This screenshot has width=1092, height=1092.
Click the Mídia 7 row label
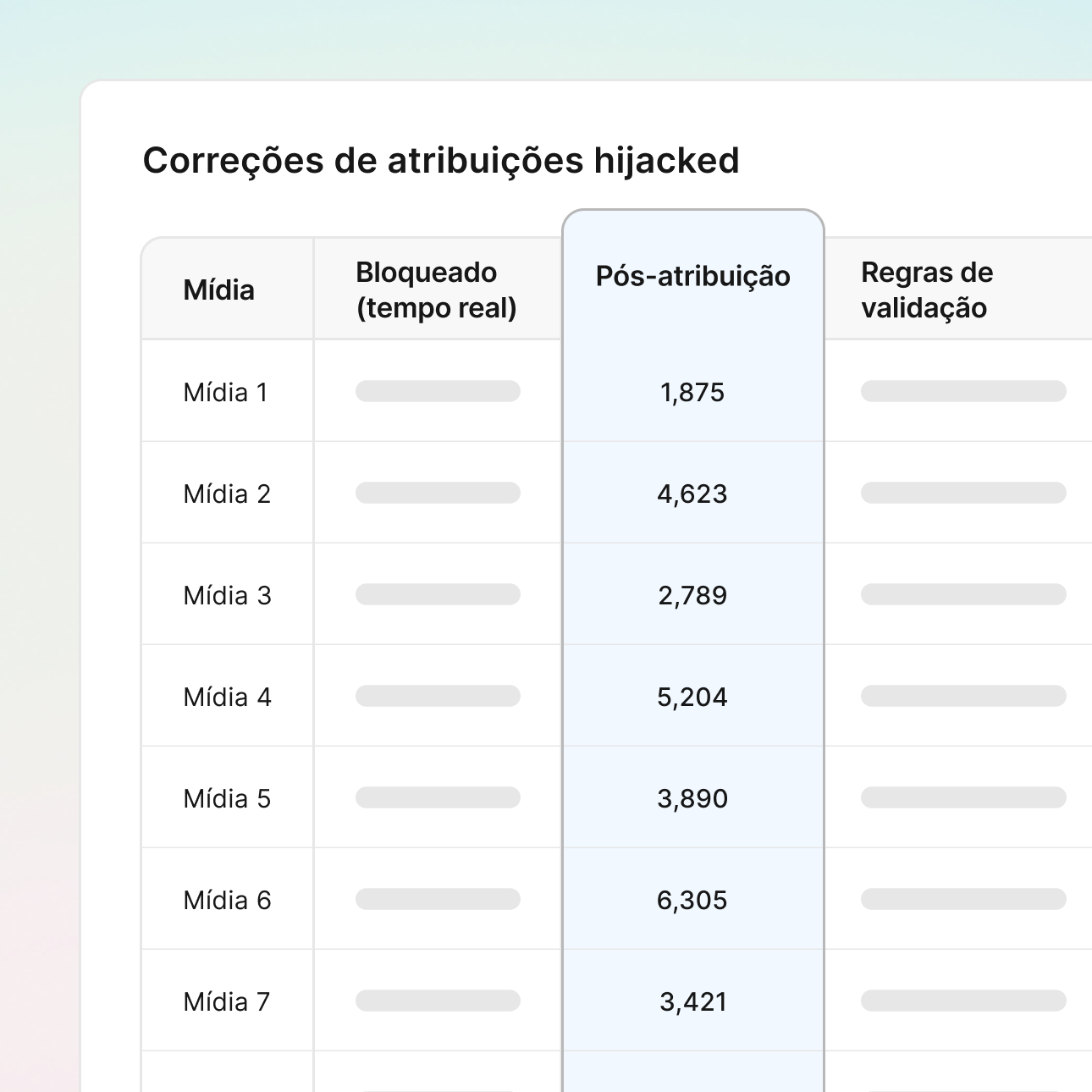pyautogui.click(x=226, y=1002)
